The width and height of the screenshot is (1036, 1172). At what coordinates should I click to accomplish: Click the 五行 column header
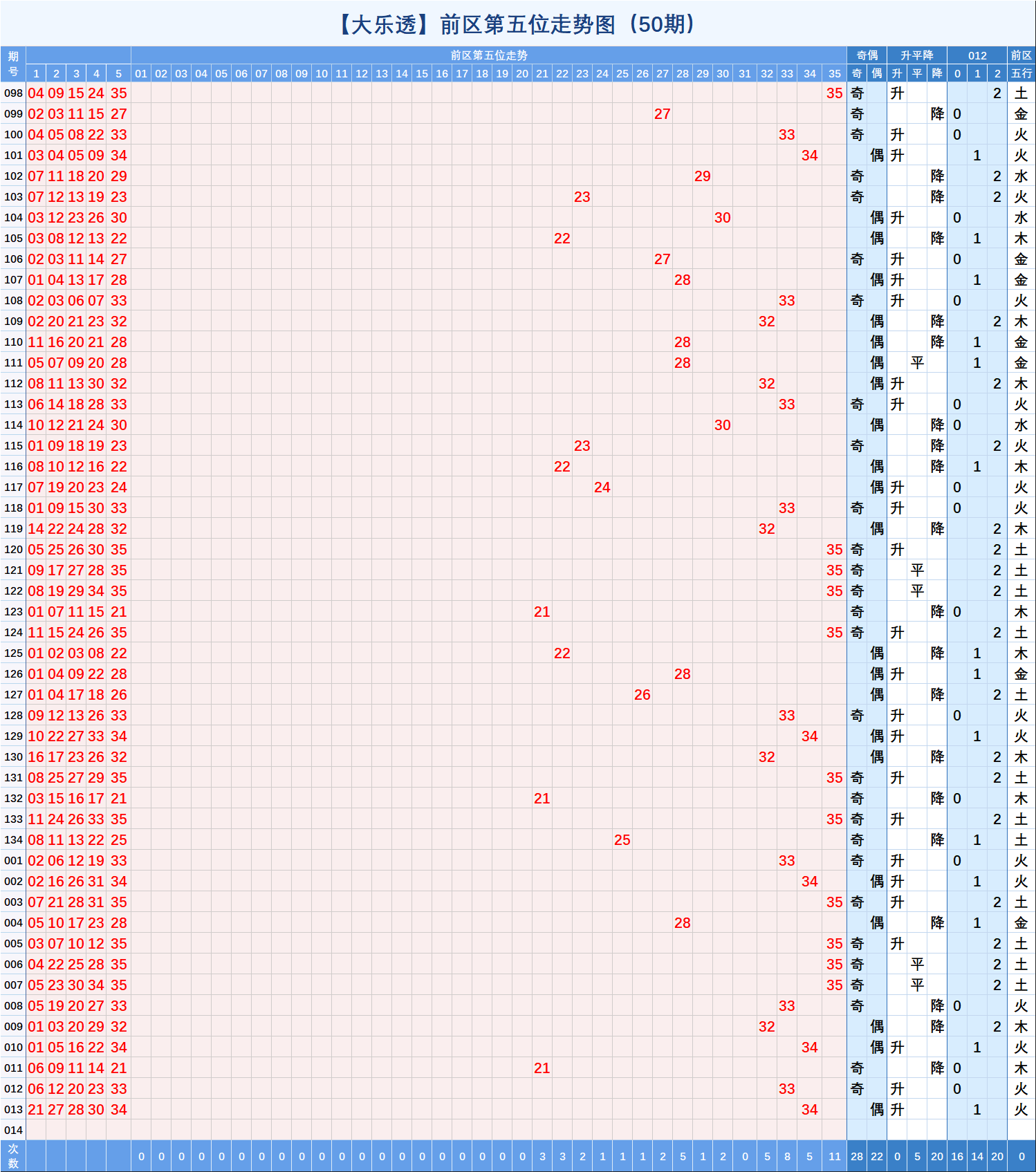coord(1021,73)
